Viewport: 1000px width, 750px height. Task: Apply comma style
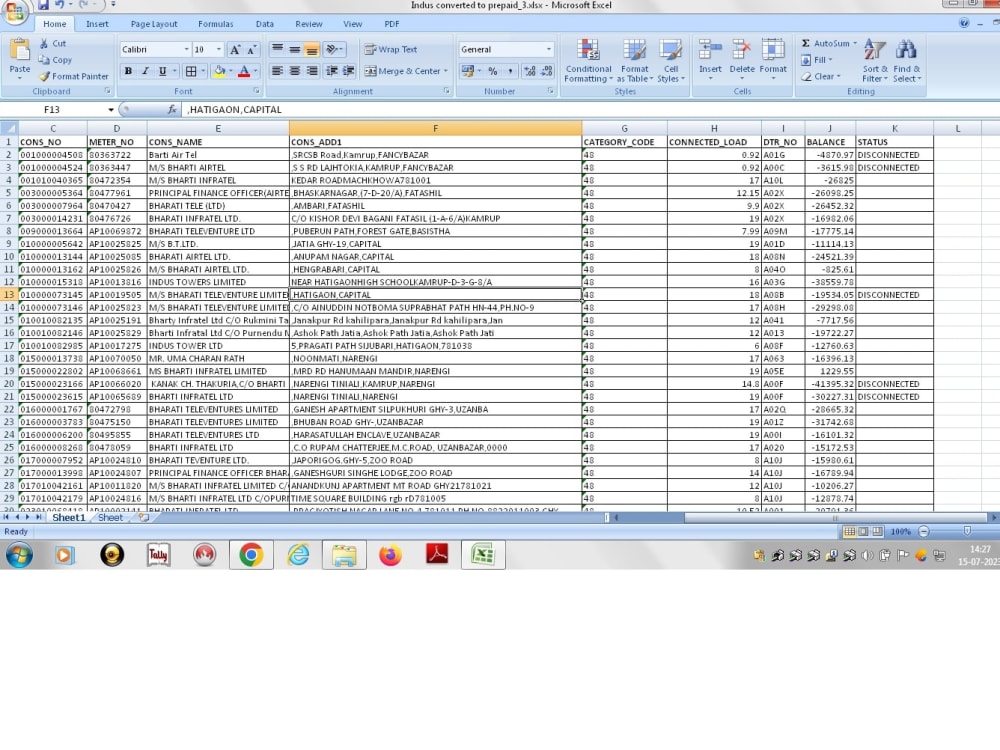510,71
